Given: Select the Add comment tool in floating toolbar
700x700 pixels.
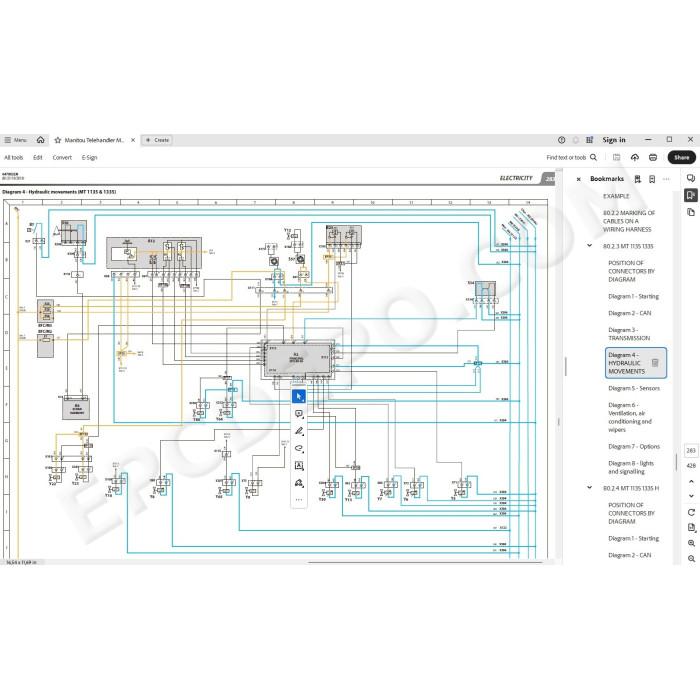Looking at the screenshot, I should tap(299, 414).
